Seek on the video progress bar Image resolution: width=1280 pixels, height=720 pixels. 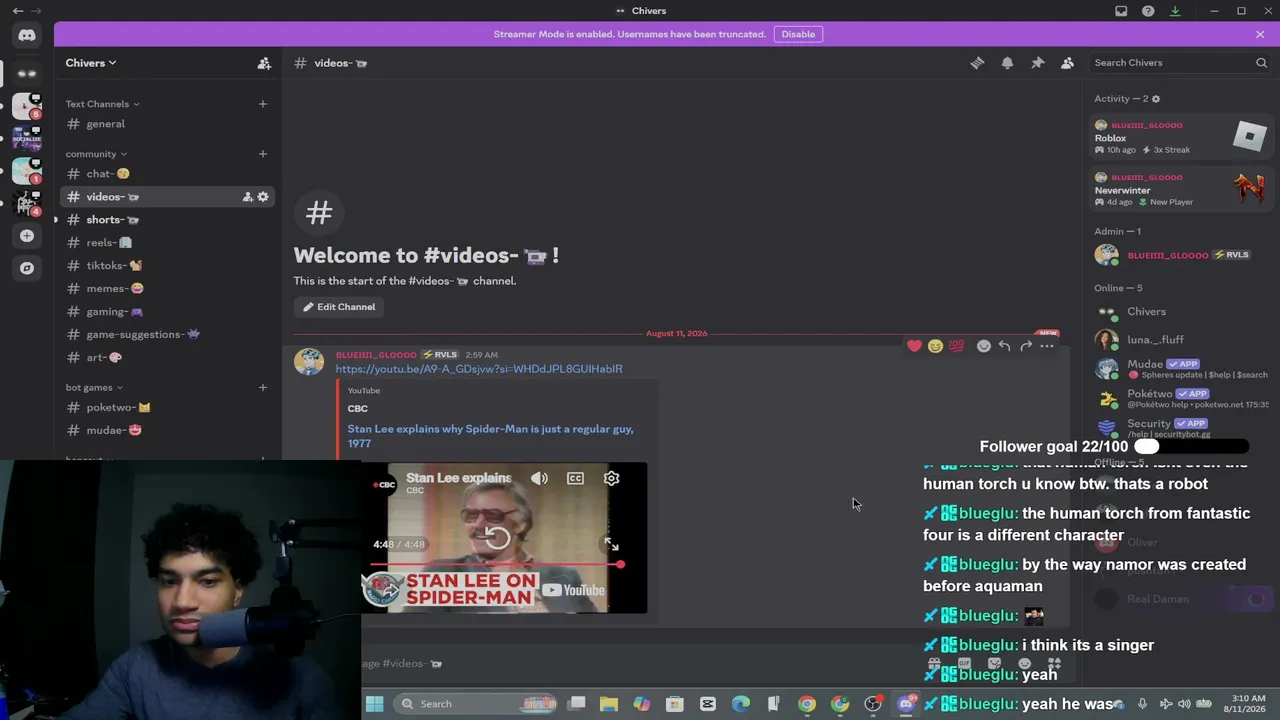(497, 565)
